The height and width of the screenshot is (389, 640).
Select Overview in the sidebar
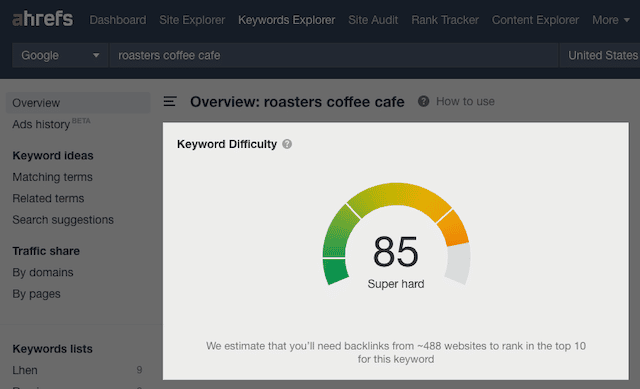[78, 103]
